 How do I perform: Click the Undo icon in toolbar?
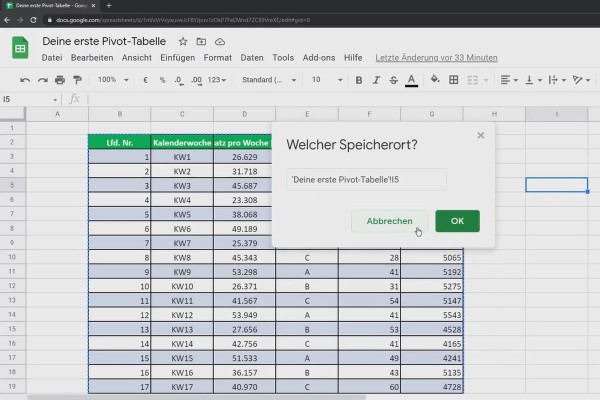point(25,80)
